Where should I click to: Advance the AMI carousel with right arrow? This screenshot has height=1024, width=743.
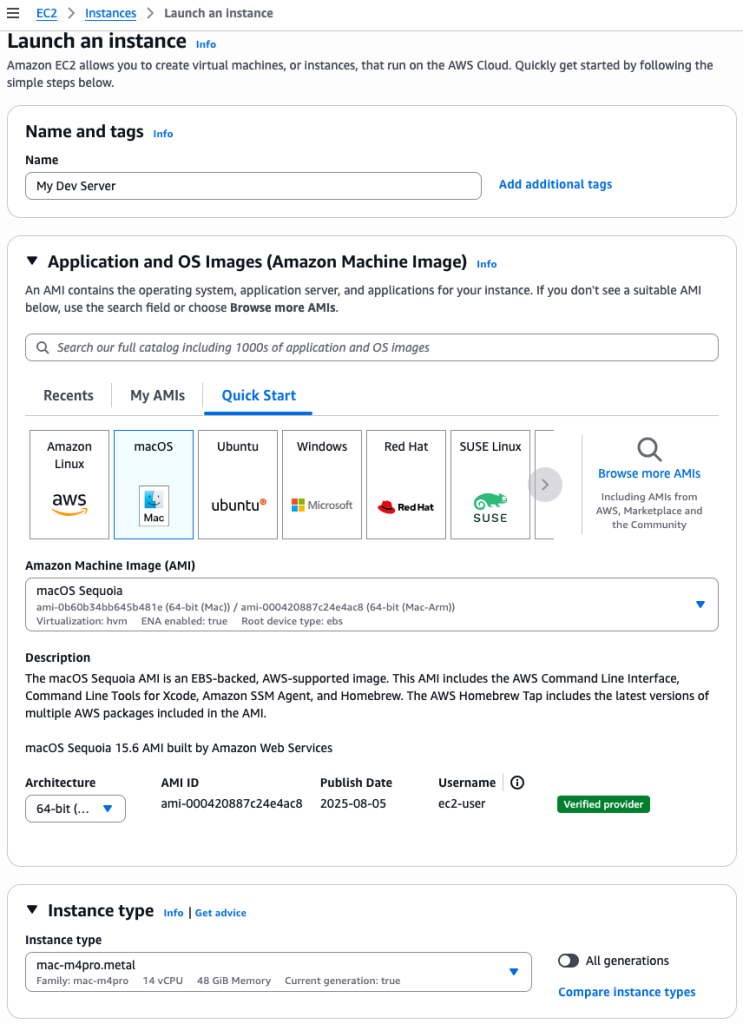click(545, 484)
